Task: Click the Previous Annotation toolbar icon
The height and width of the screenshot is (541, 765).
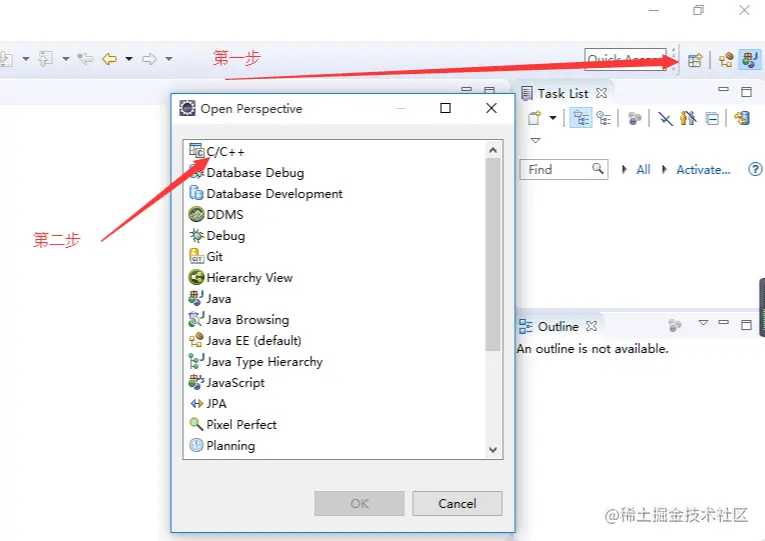Action: tap(45, 59)
